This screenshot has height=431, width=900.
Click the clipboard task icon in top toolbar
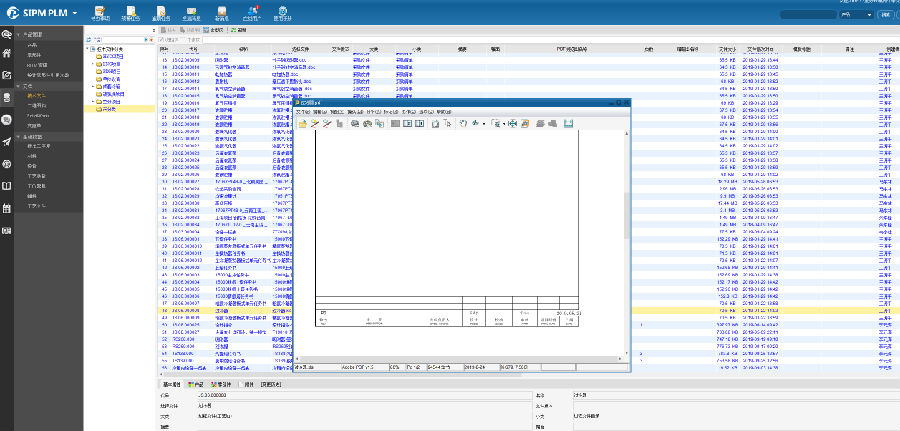coord(98,11)
